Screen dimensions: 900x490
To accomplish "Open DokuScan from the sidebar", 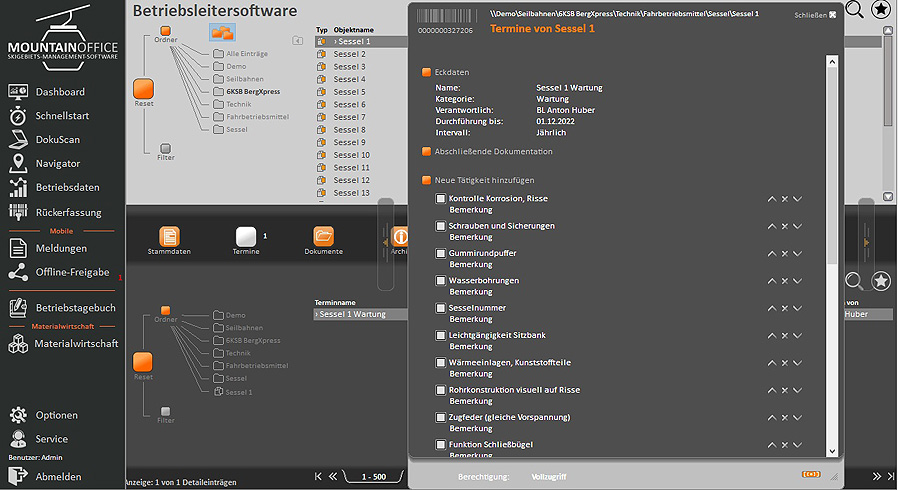I will coord(57,140).
